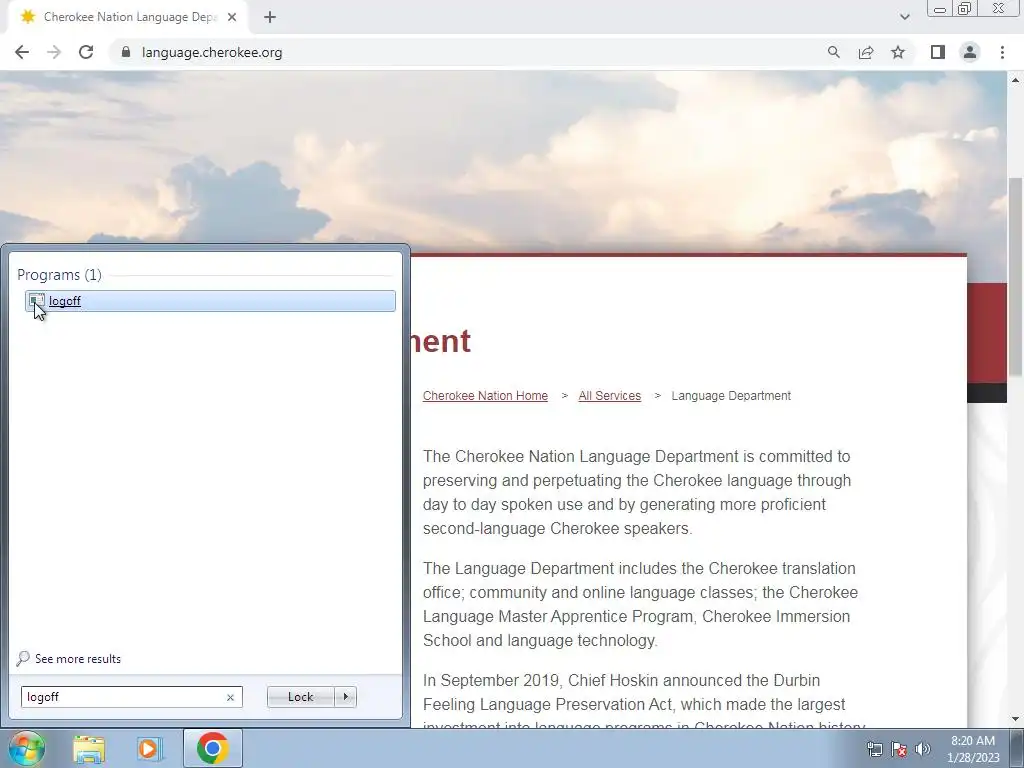Select the Cherokee Nation Language Department tab
The height and width of the screenshot is (768, 1024).
coord(127,17)
